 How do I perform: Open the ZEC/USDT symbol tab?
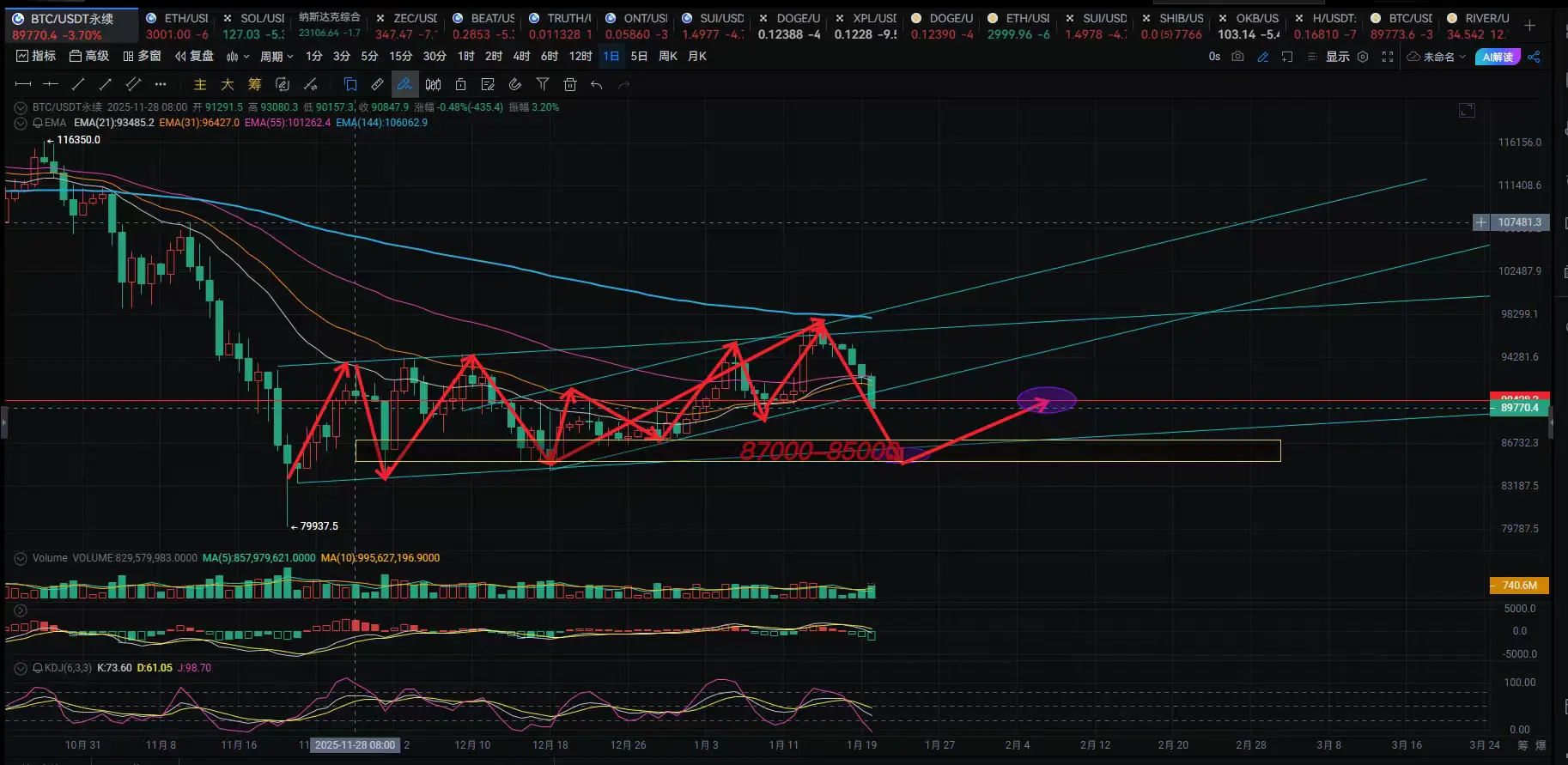coord(406,26)
